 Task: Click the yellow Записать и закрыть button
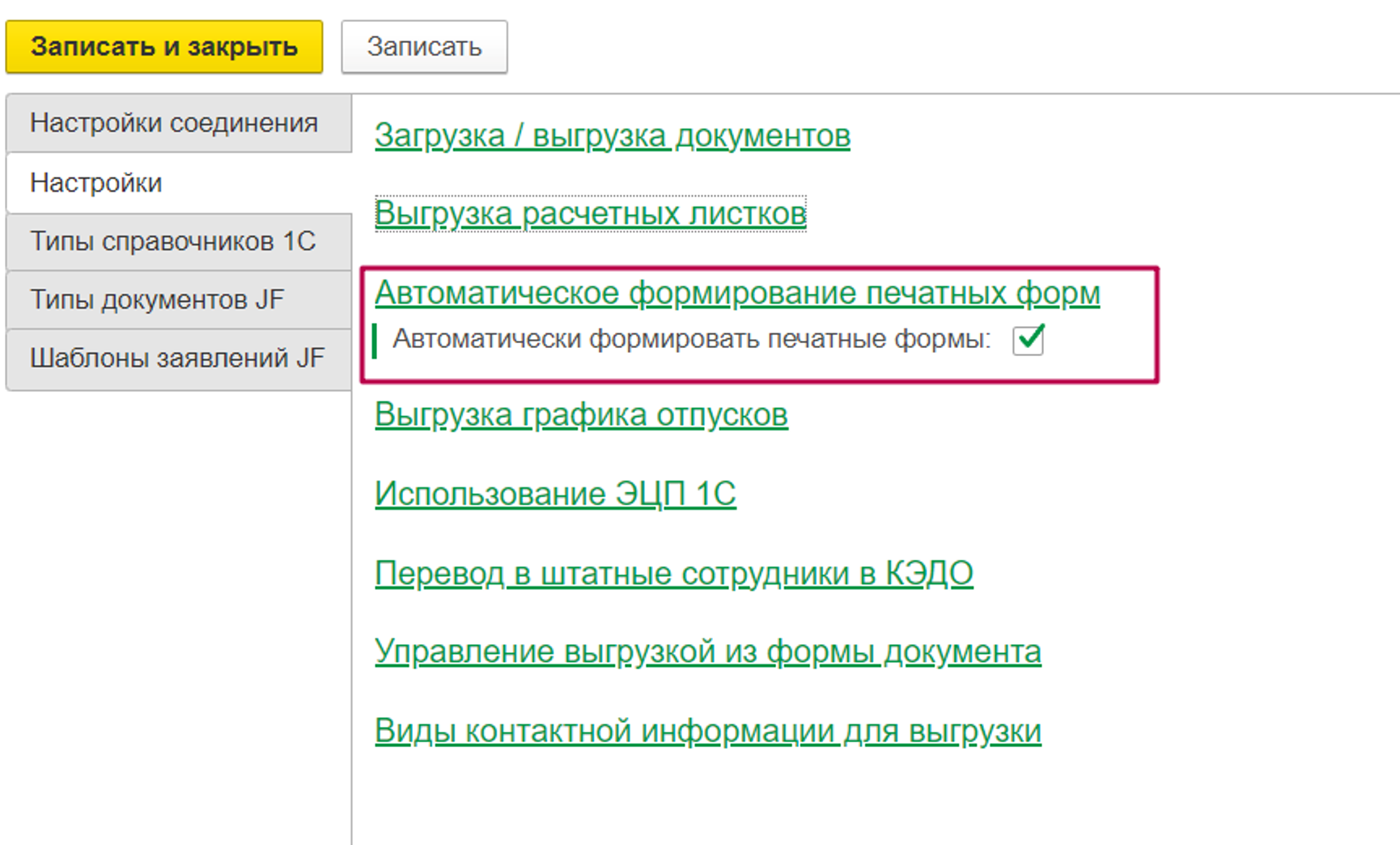pyautogui.click(x=163, y=47)
